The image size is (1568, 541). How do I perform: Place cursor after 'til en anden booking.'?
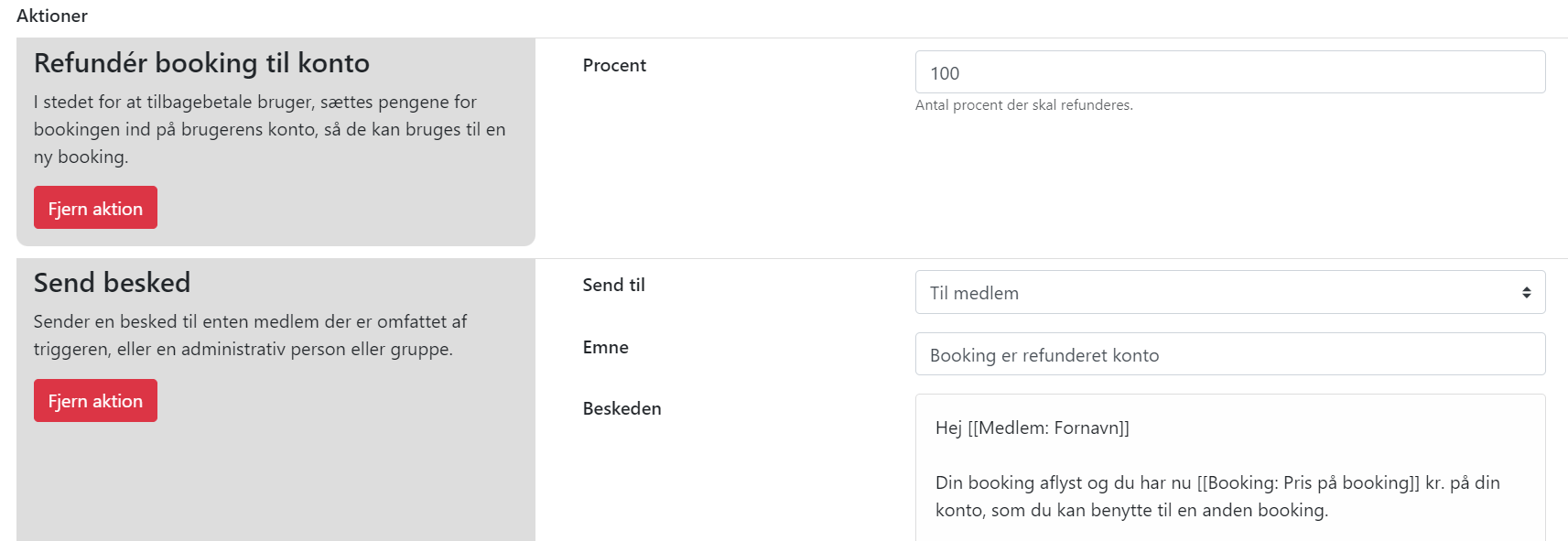click(1329, 511)
